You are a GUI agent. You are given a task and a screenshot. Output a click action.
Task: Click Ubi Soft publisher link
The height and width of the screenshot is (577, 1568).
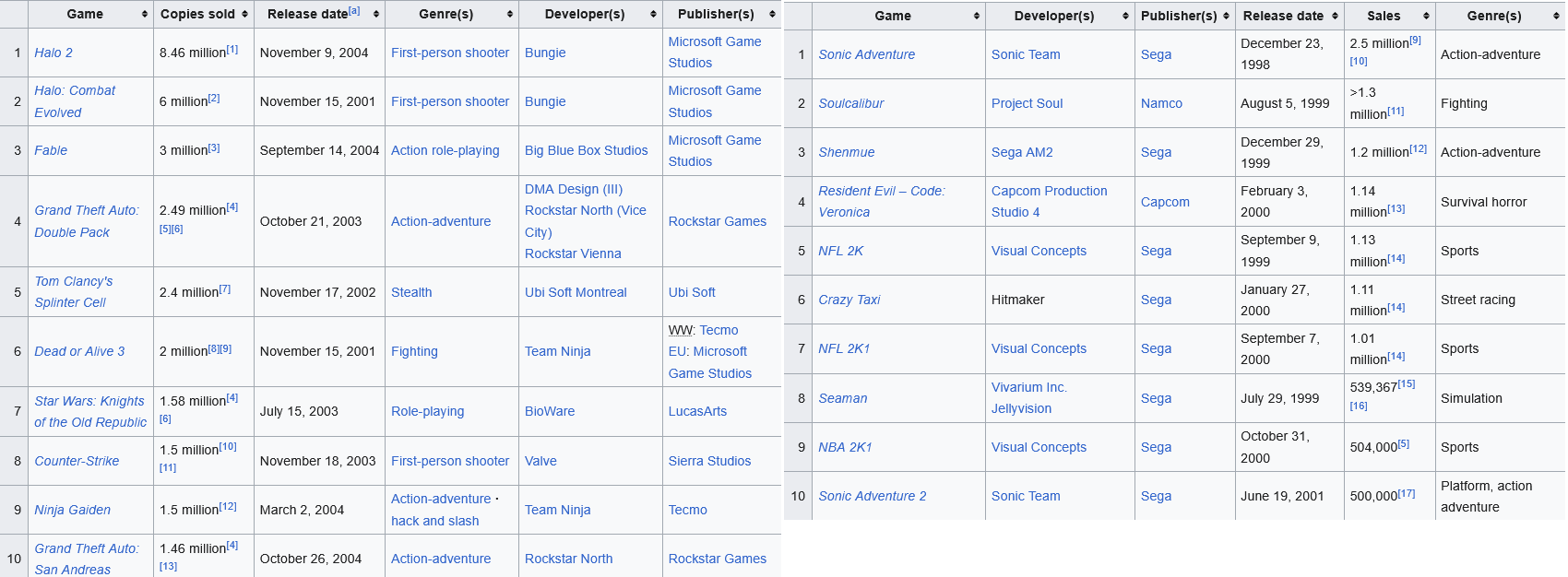pos(692,292)
